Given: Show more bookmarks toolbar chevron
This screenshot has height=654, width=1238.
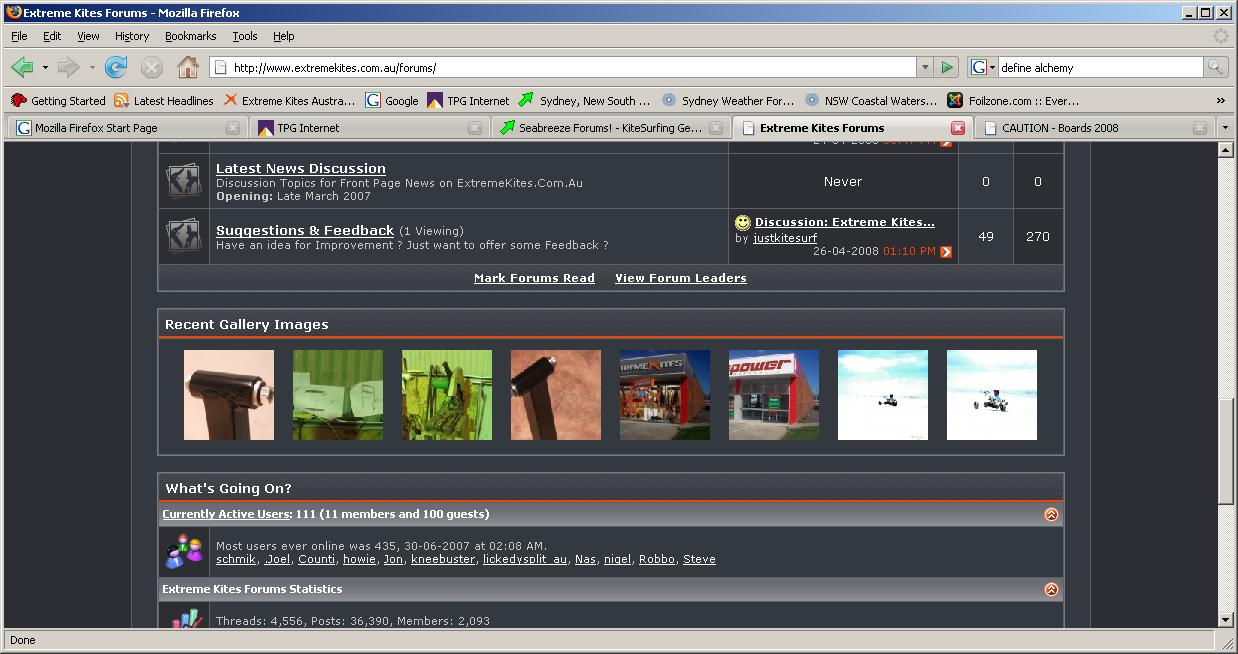Looking at the screenshot, I should coord(1220,101).
